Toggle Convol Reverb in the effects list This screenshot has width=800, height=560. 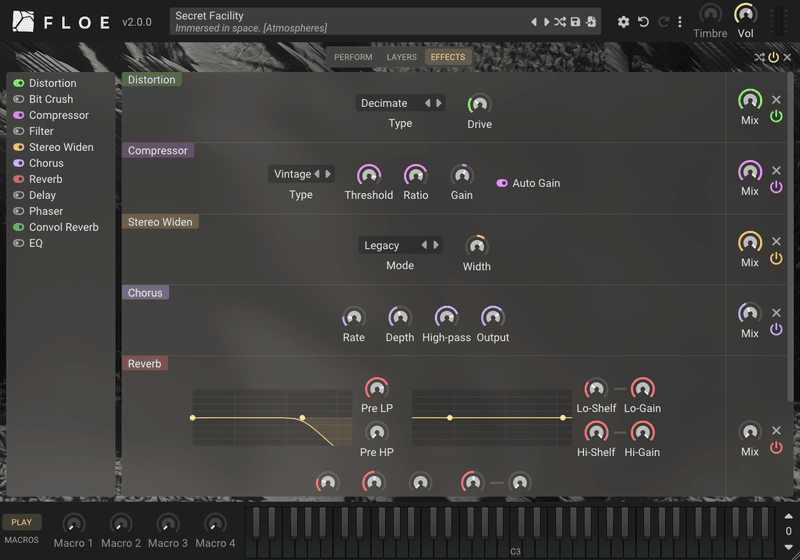coord(18,227)
